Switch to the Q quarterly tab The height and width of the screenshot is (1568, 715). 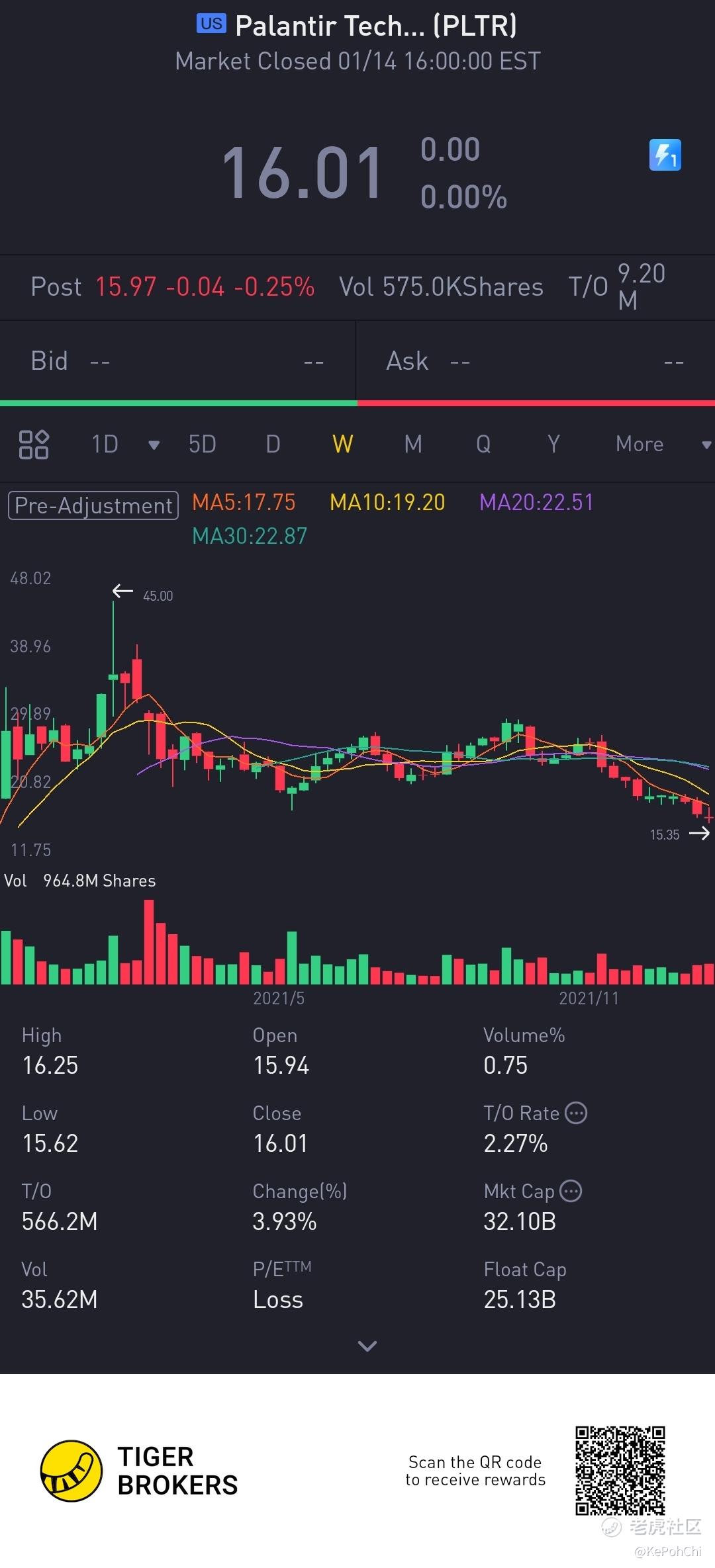pos(483,445)
